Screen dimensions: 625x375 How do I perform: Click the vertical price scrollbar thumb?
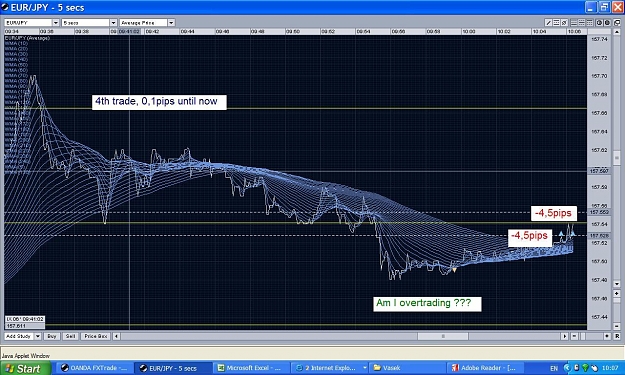617,157
